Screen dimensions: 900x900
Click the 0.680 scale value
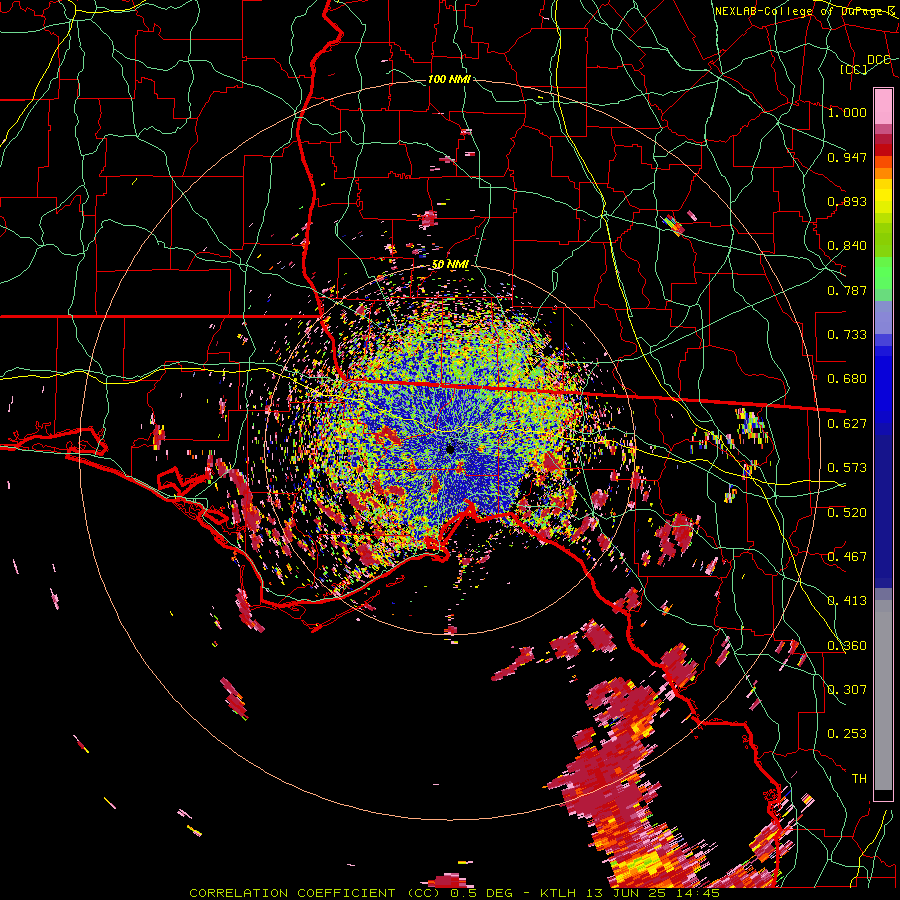click(x=847, y=379)
